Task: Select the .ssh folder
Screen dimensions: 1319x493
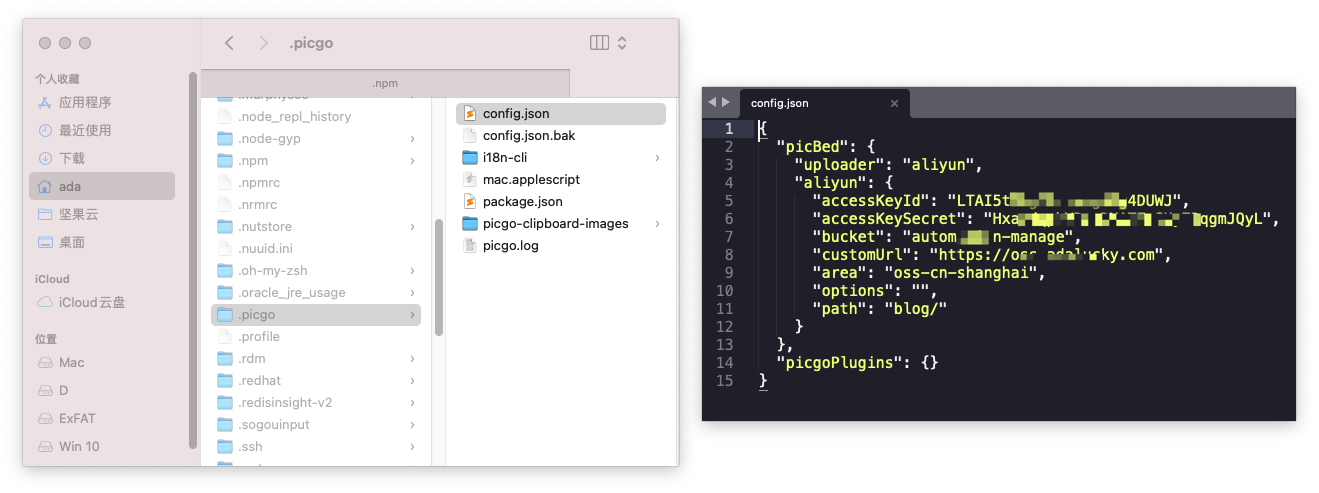Action: (x=250, y=446)
